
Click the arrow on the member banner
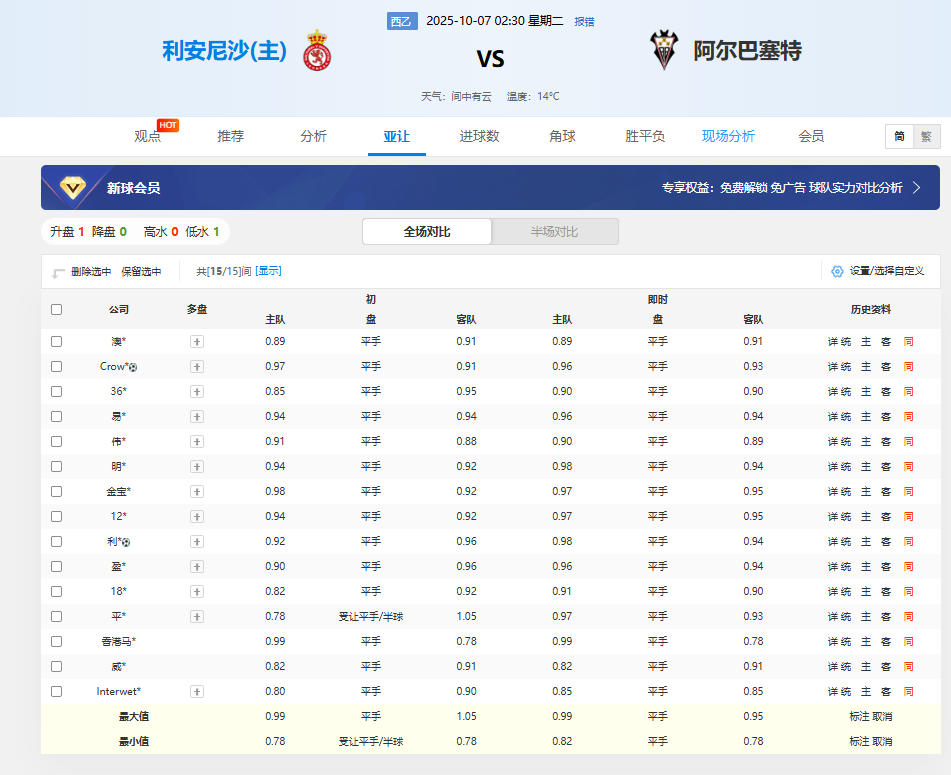917,187
